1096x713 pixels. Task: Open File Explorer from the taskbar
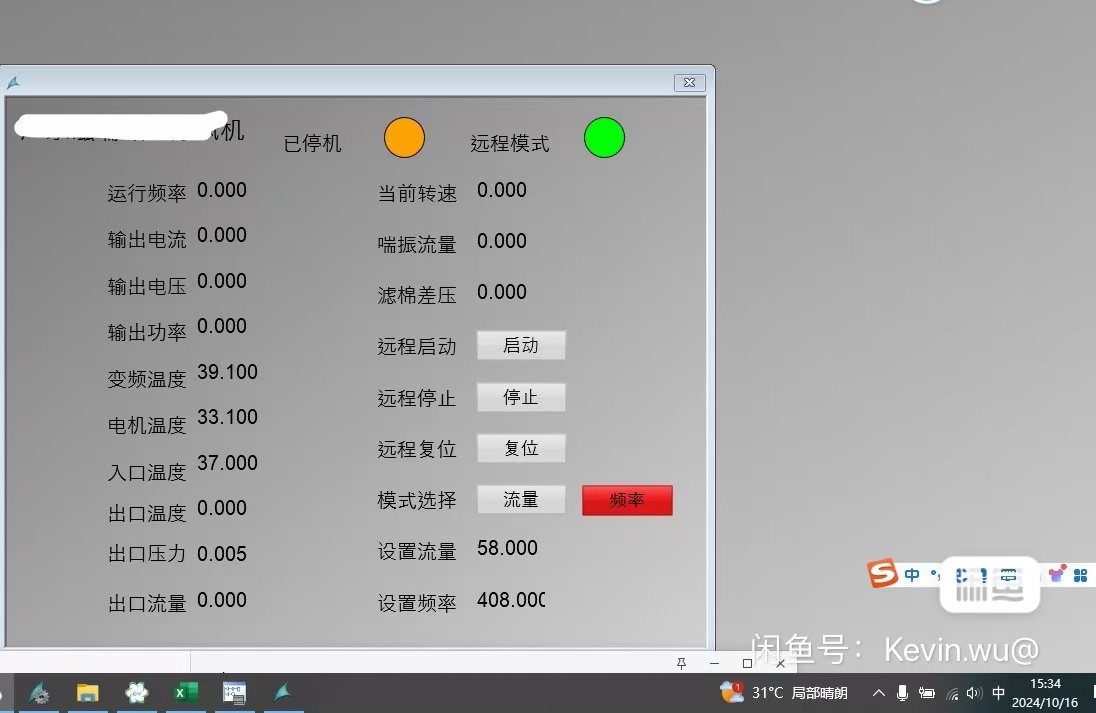88,692
